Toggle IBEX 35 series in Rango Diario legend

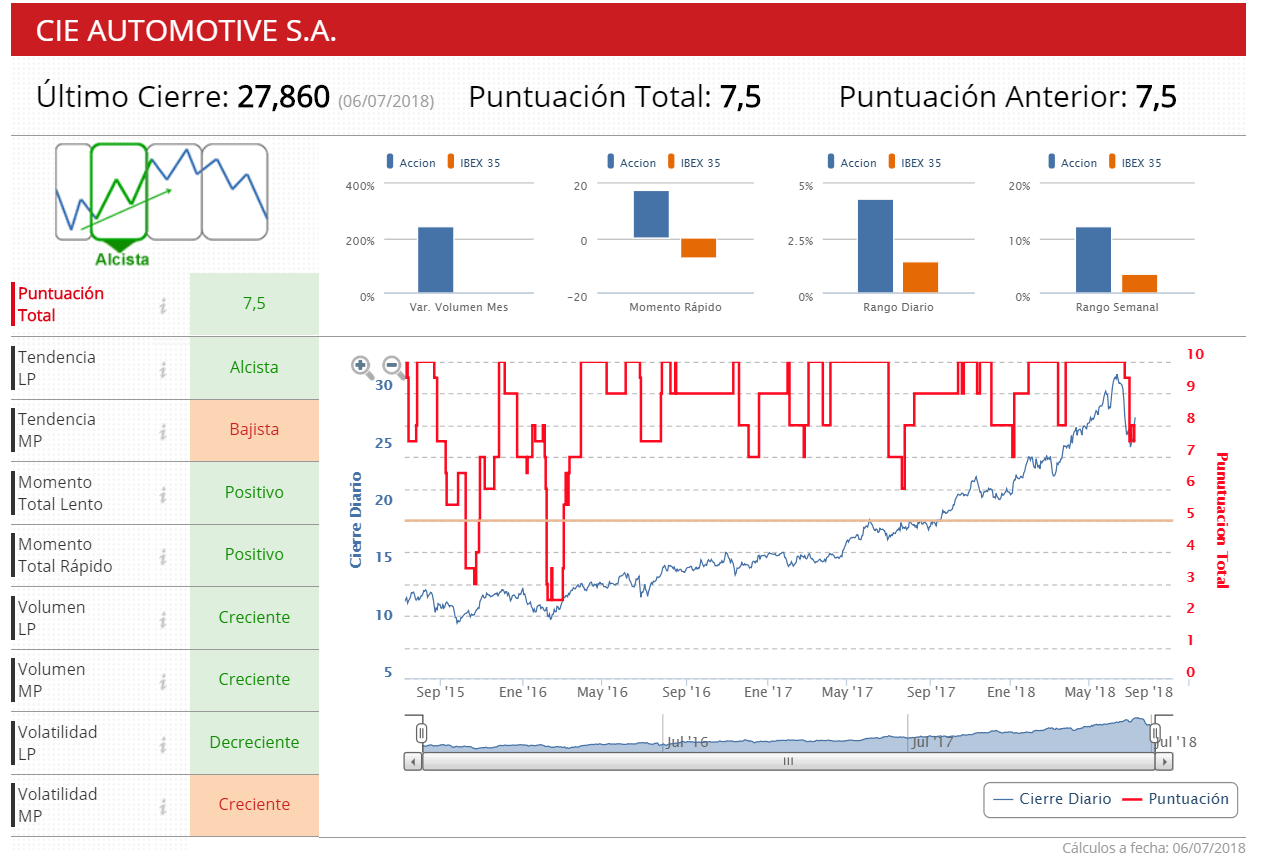(913, 163)
